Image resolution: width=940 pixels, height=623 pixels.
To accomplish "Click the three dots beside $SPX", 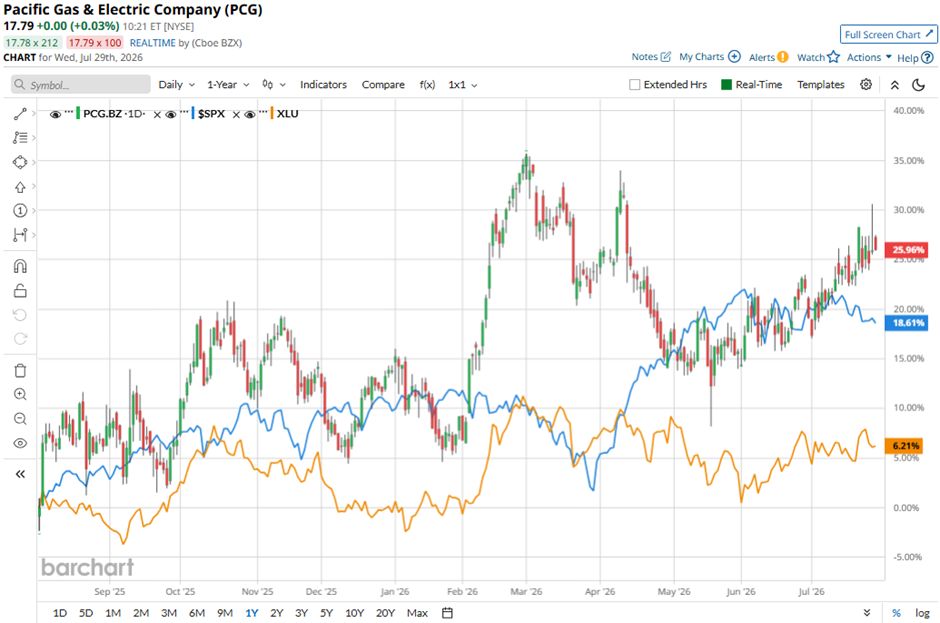I will (x=184, y=112).
